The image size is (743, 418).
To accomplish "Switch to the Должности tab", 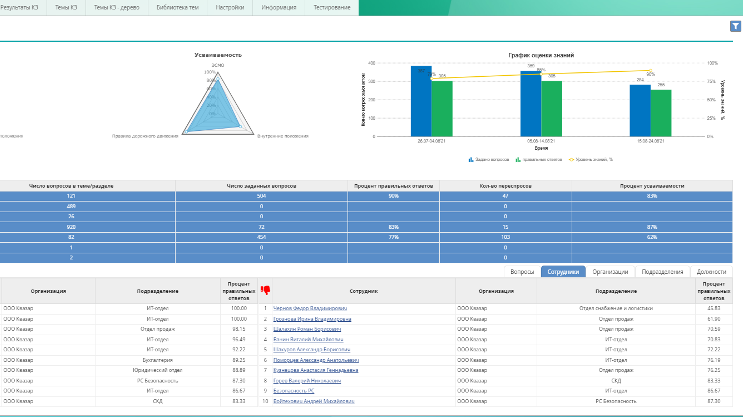I will click(712, 271).
